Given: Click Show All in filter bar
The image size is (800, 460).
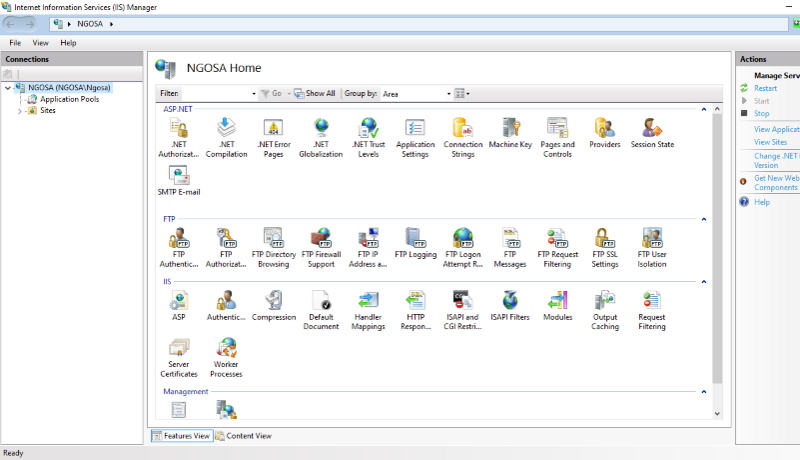Looking at the screenshot, I should [315, 93].
